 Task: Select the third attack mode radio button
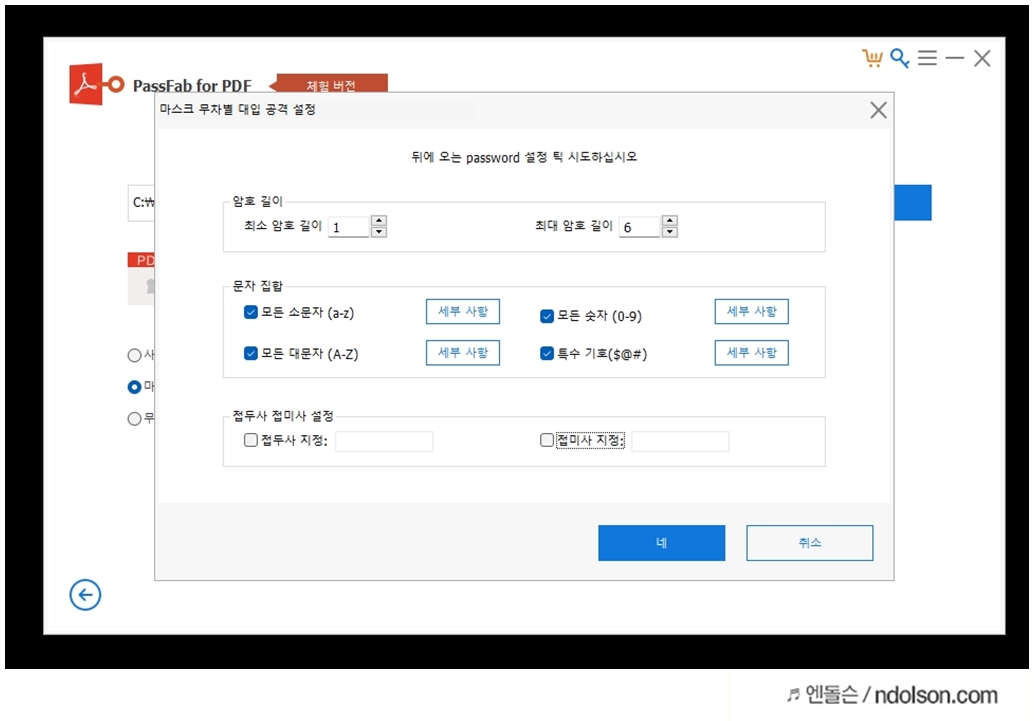click(x=135, y=418)
